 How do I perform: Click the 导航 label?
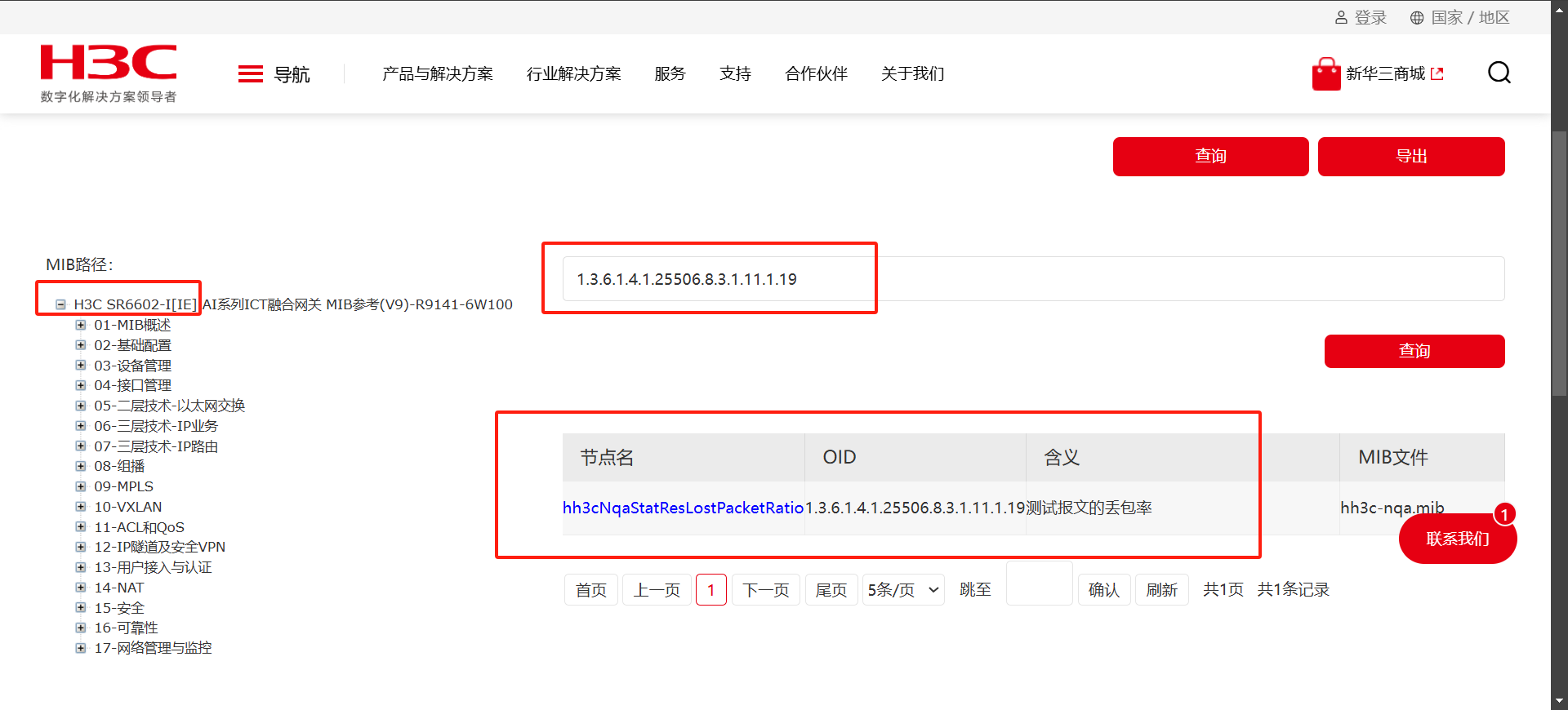point(292,75)
